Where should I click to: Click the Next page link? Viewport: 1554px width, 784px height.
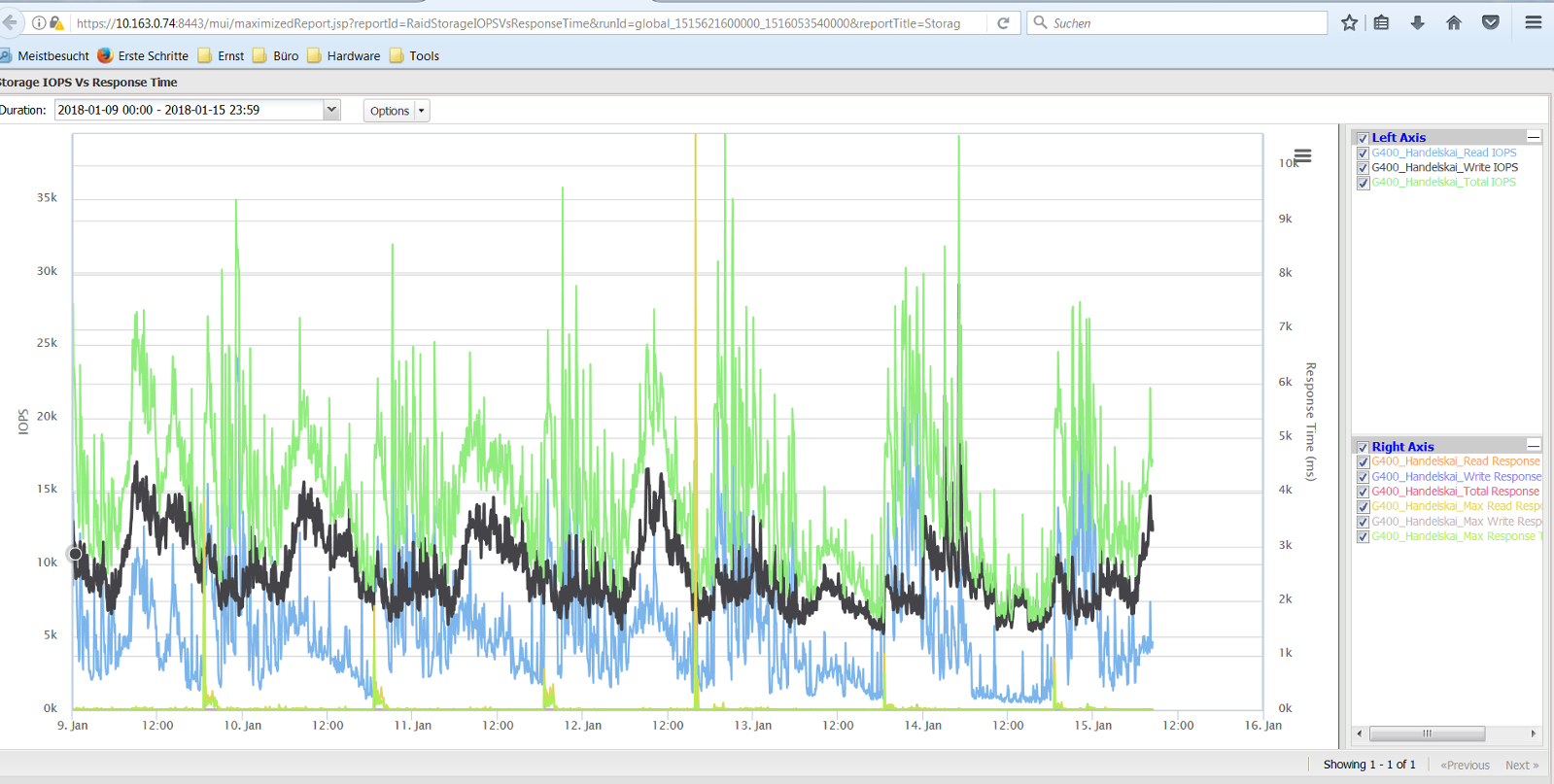[1521, 766]
